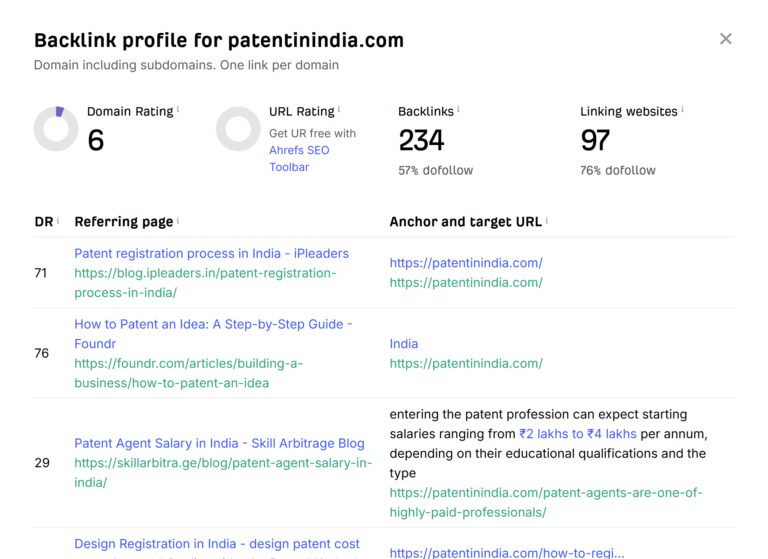Click the URL Rating info icon

pyautogui.click(x=339, y=110)
